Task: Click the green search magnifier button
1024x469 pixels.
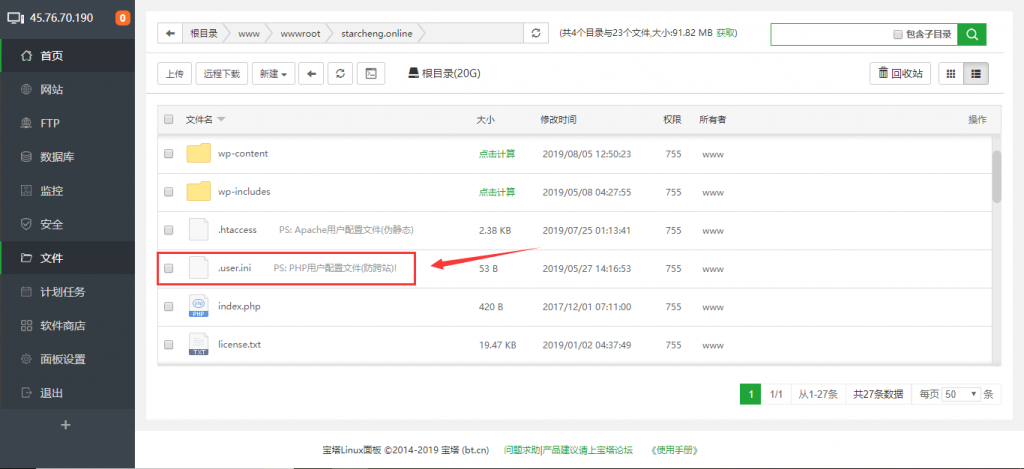Action: (x=972, y=34)
